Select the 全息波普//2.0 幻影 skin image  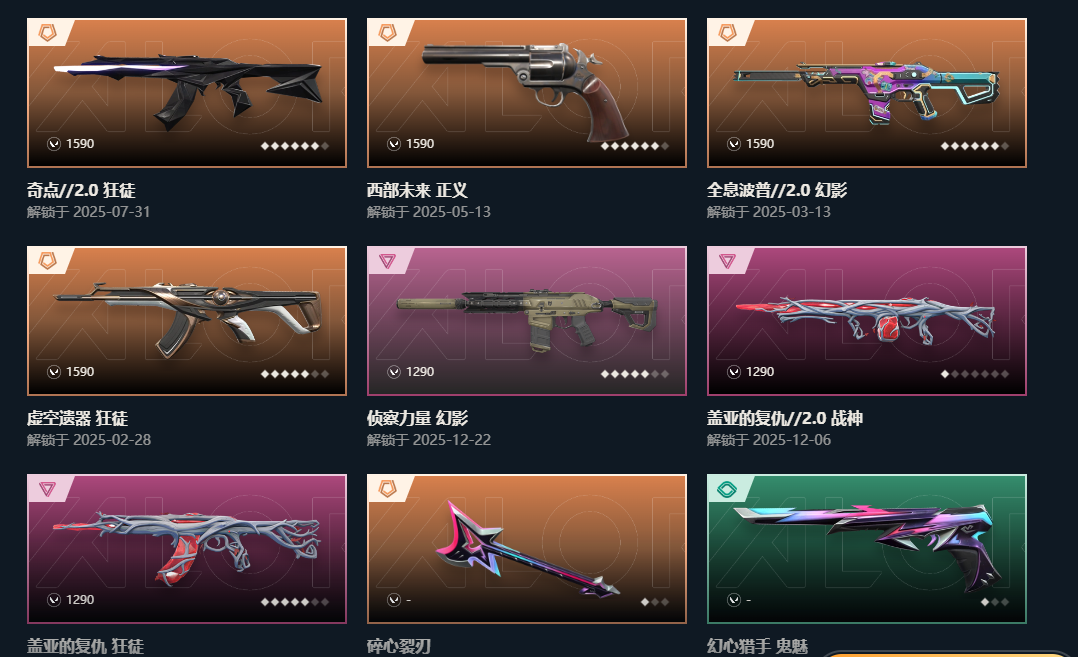[x=867, y=93]
